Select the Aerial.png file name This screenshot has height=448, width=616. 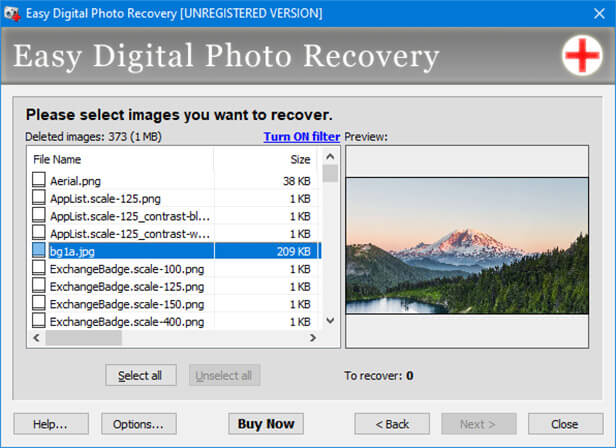point(75,181)
